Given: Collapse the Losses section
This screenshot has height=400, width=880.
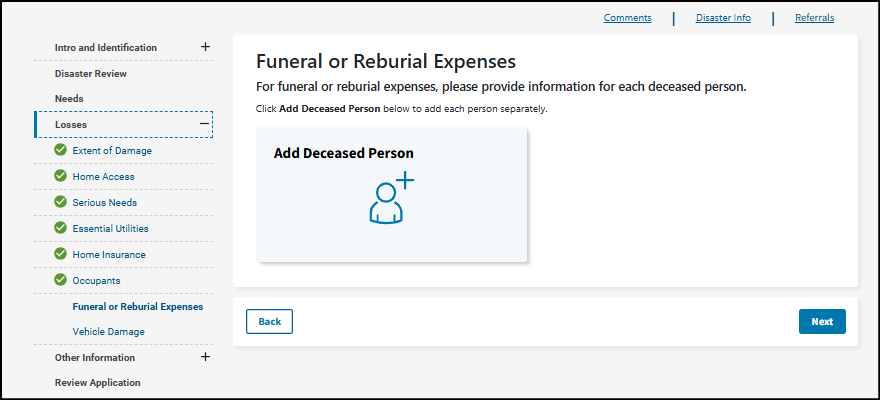Looking at the screenshot, I should pos(205,124).
